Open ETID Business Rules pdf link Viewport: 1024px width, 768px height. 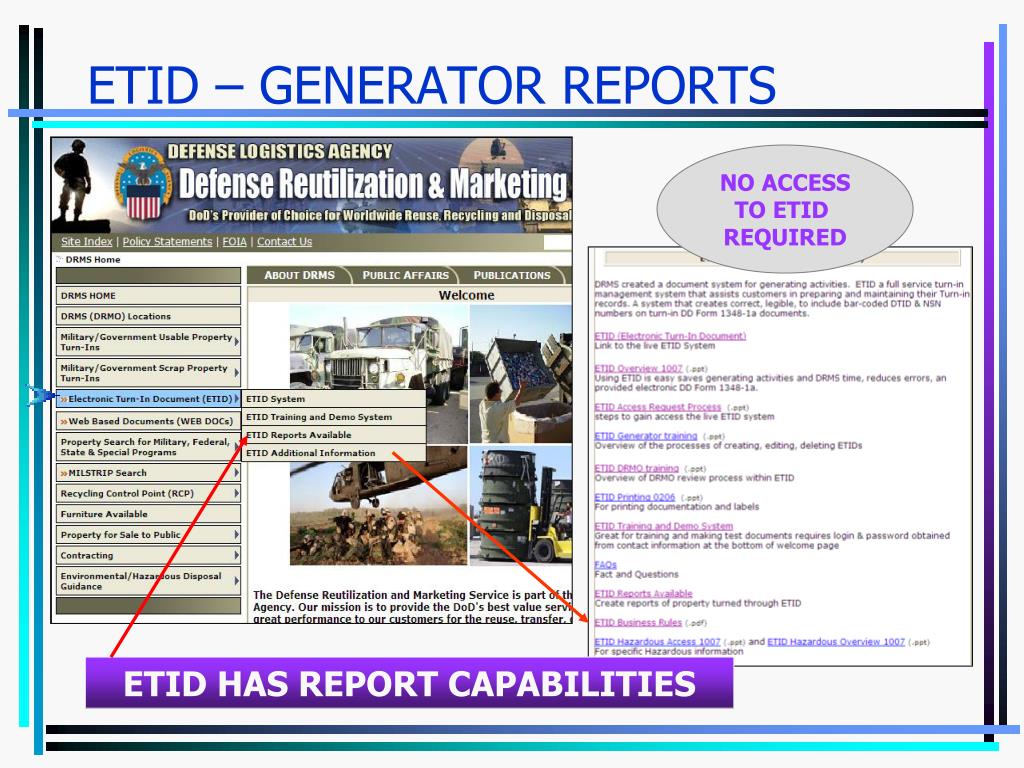pos(638,623)
